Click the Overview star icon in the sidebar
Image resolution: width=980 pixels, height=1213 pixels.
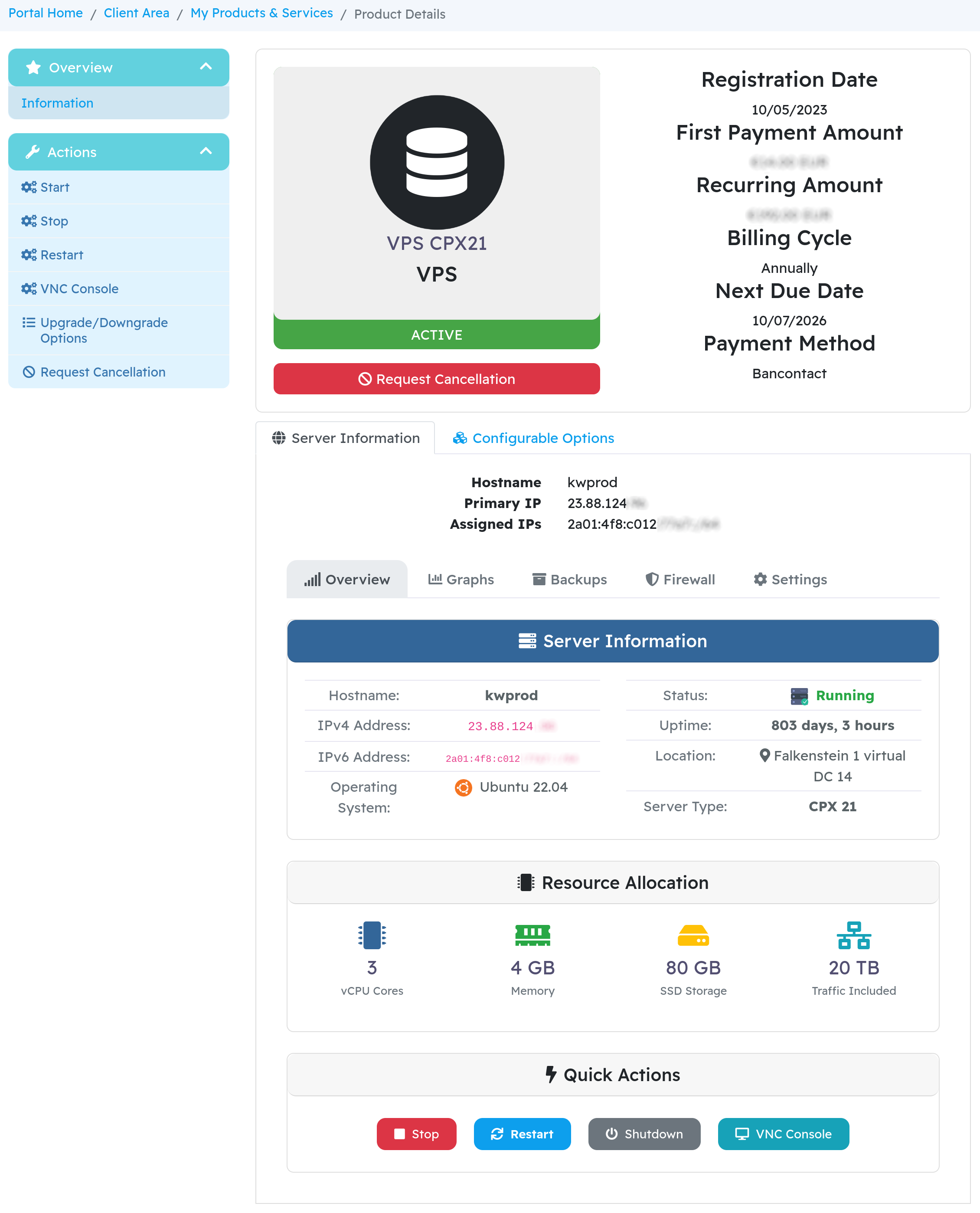[33, 68]
